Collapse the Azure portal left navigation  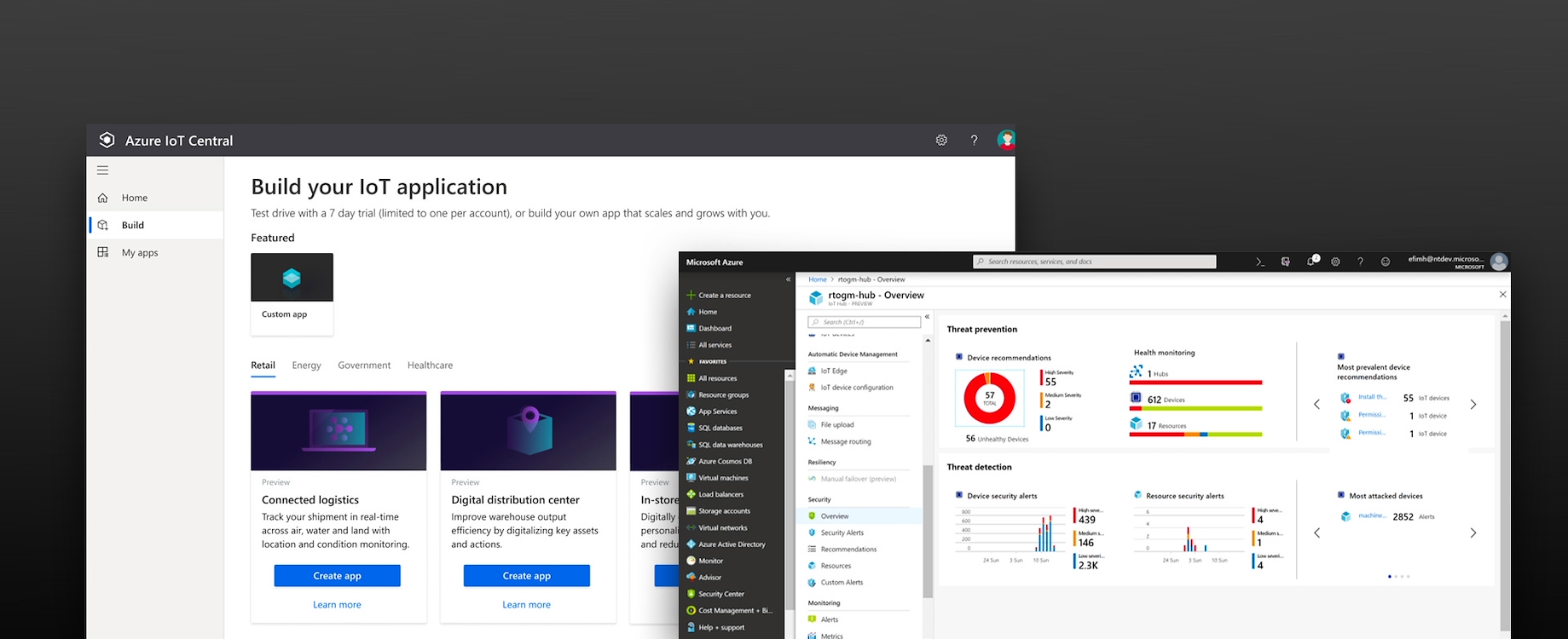click(x=788, y=279)
